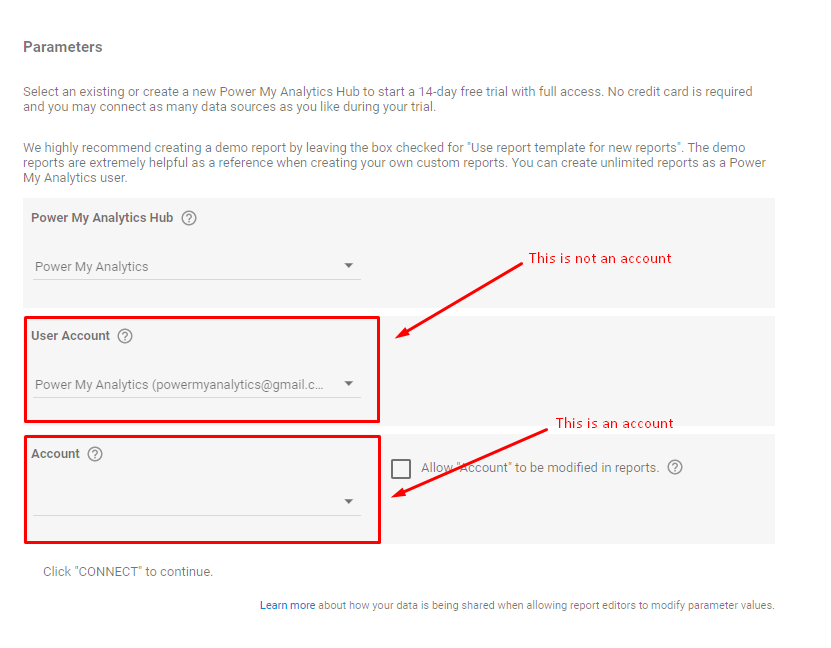
Task: Select the 'Power My Analytics' hub value field
Action: click(x=180, y=267)
